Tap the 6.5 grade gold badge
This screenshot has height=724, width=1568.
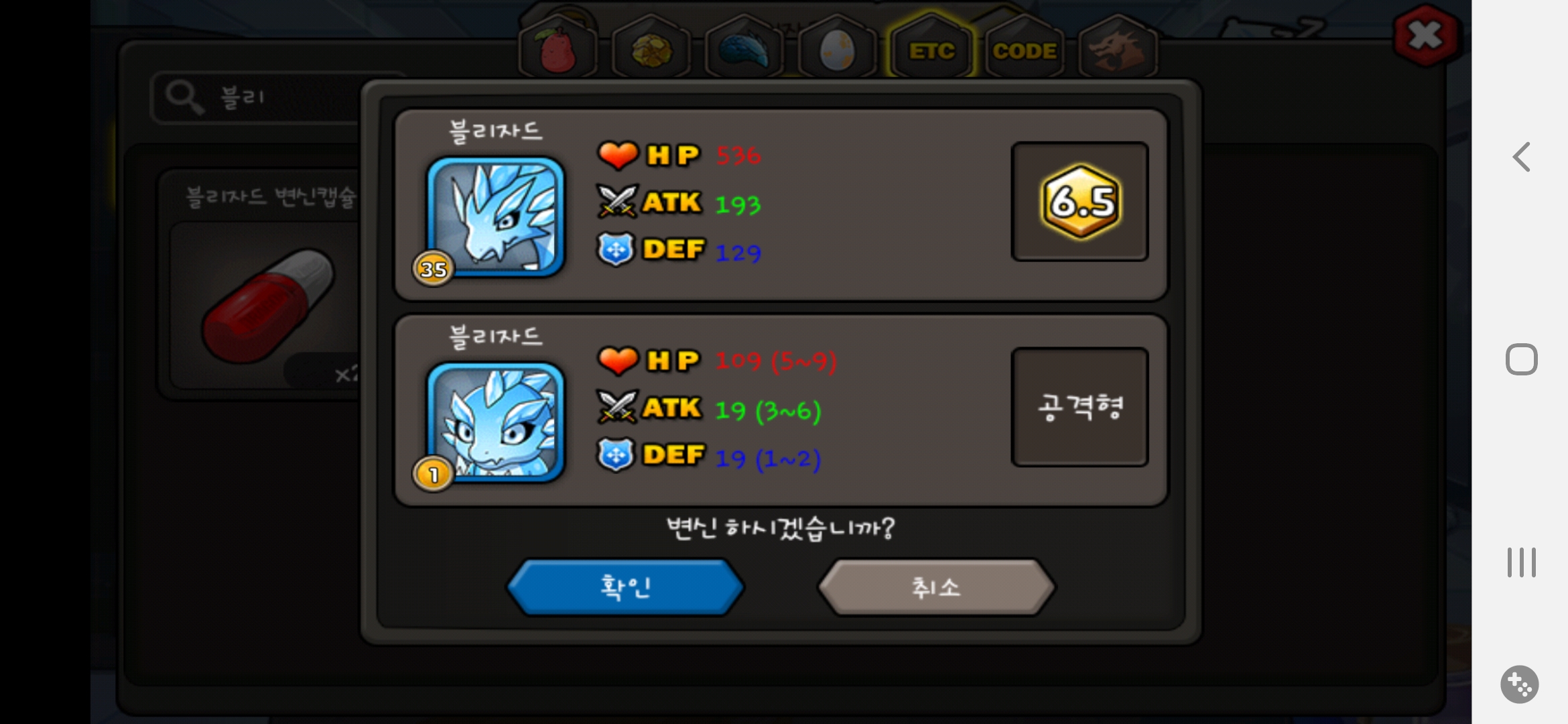coord(1080,201)
